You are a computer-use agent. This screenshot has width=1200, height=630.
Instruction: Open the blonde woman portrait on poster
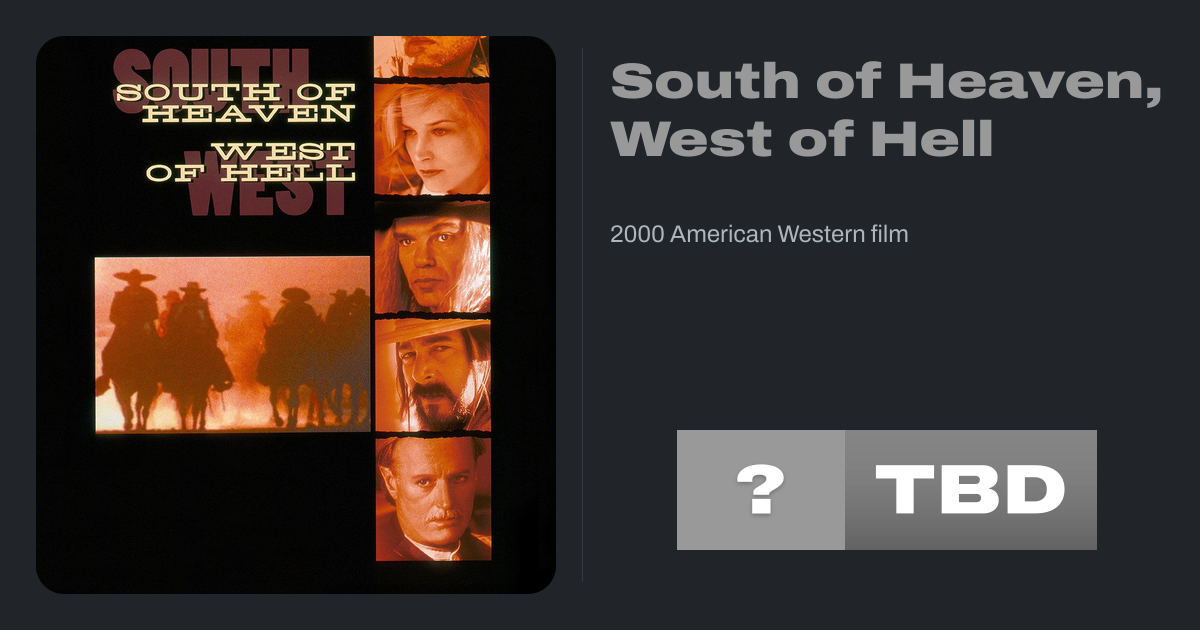click(432, 139)
